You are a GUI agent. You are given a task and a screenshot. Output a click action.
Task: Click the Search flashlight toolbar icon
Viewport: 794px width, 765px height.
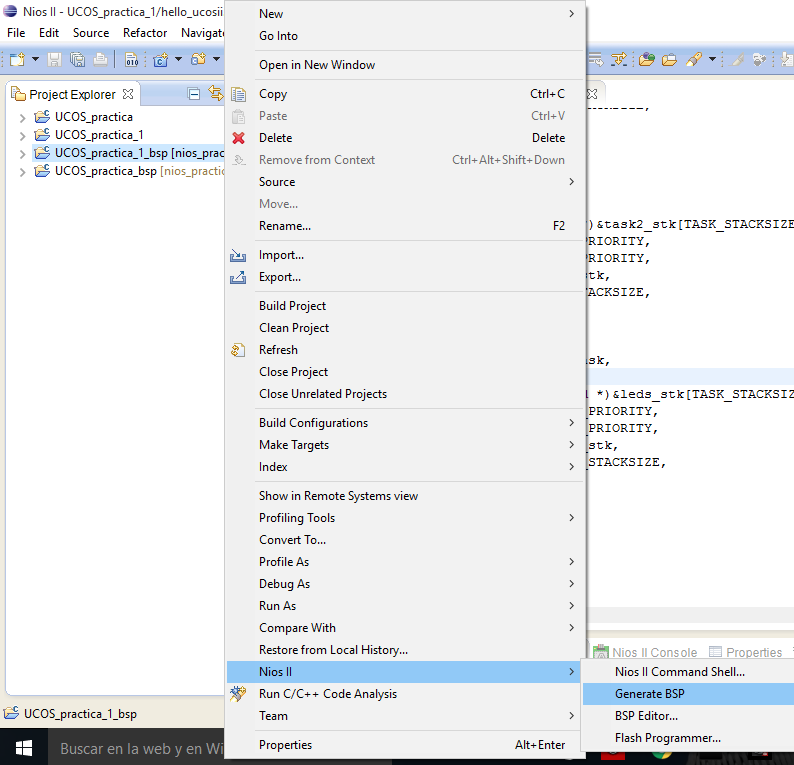pos(694,60)
